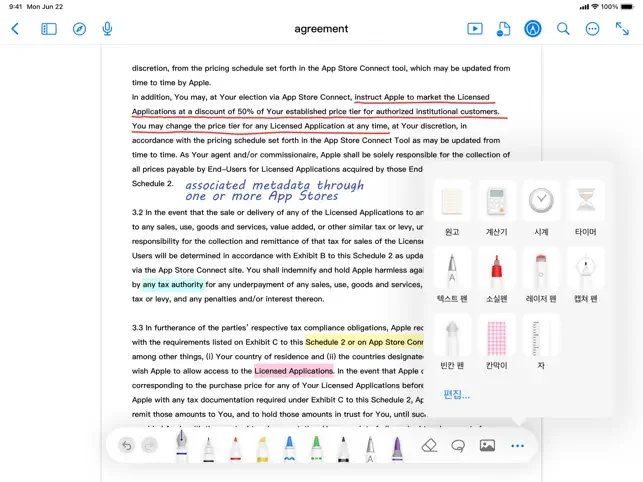The width and height of the screenshot is (643, 482).
Task: Go back with the blue chevron arrow
Action: (x=15, y=29)
